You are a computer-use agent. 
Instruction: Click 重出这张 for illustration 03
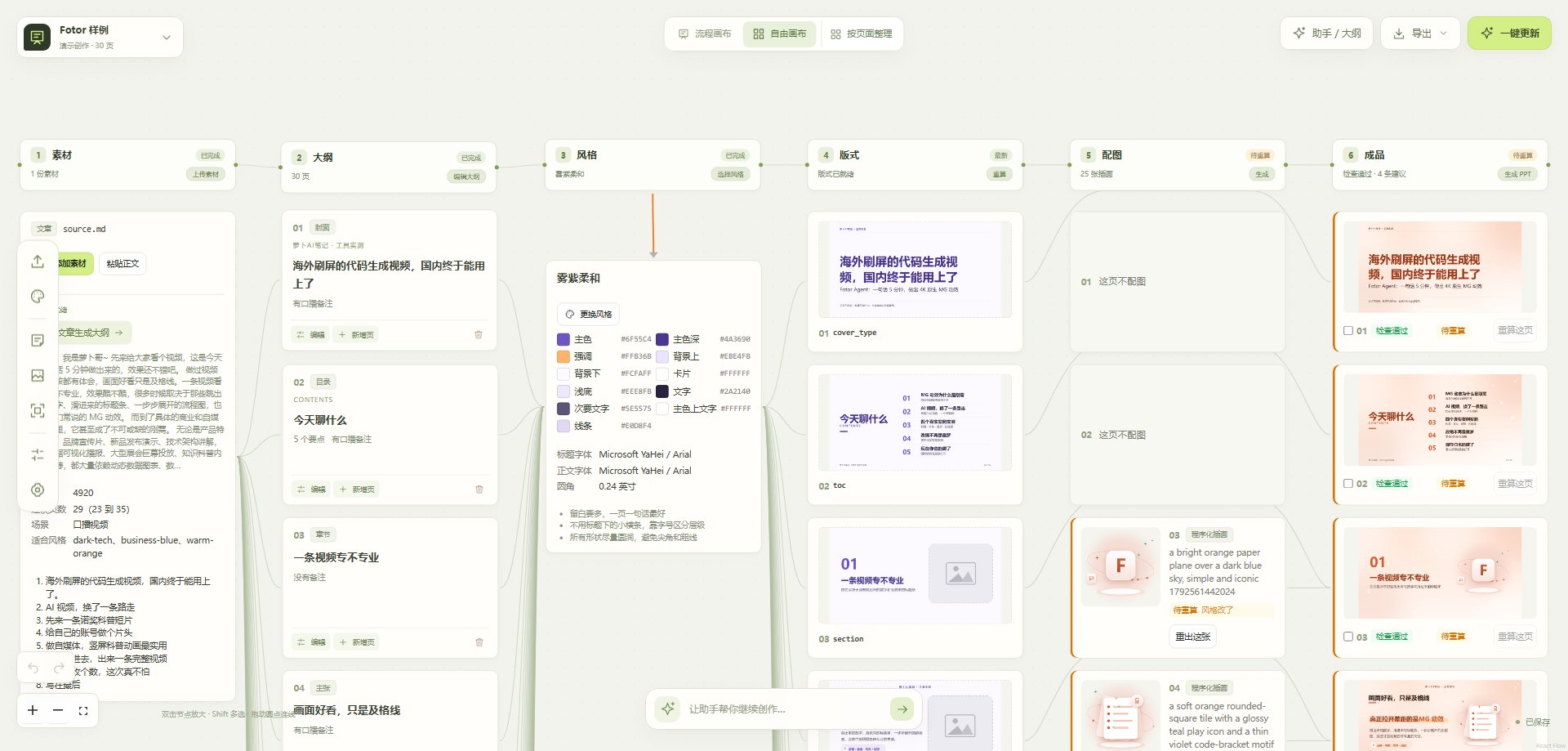1192,637
